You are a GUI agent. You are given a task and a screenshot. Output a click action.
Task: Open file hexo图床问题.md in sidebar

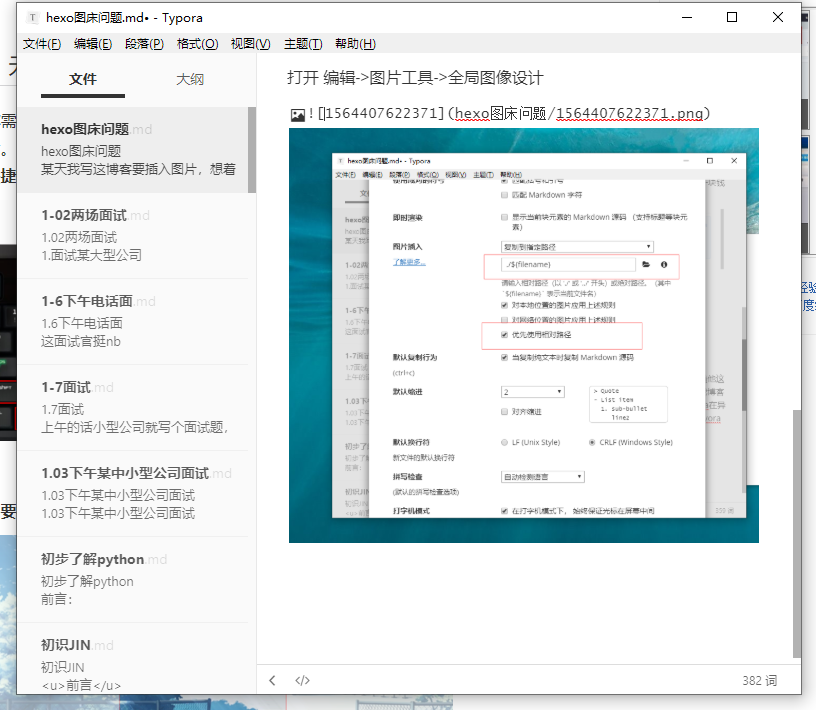[133, 150]
